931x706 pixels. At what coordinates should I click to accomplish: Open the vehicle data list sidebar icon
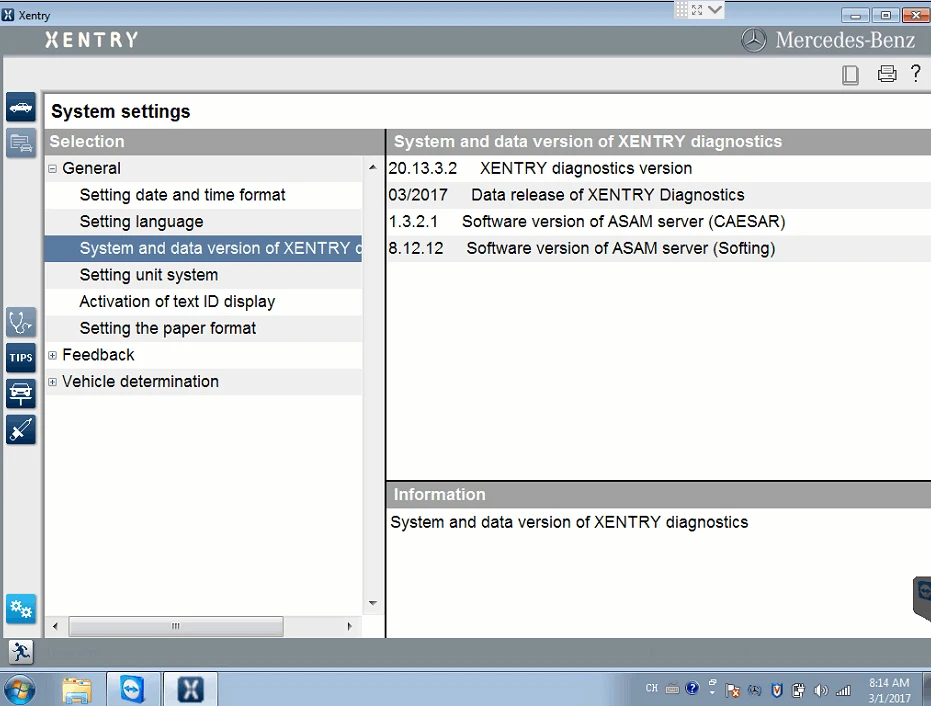[x=21, y=143]
